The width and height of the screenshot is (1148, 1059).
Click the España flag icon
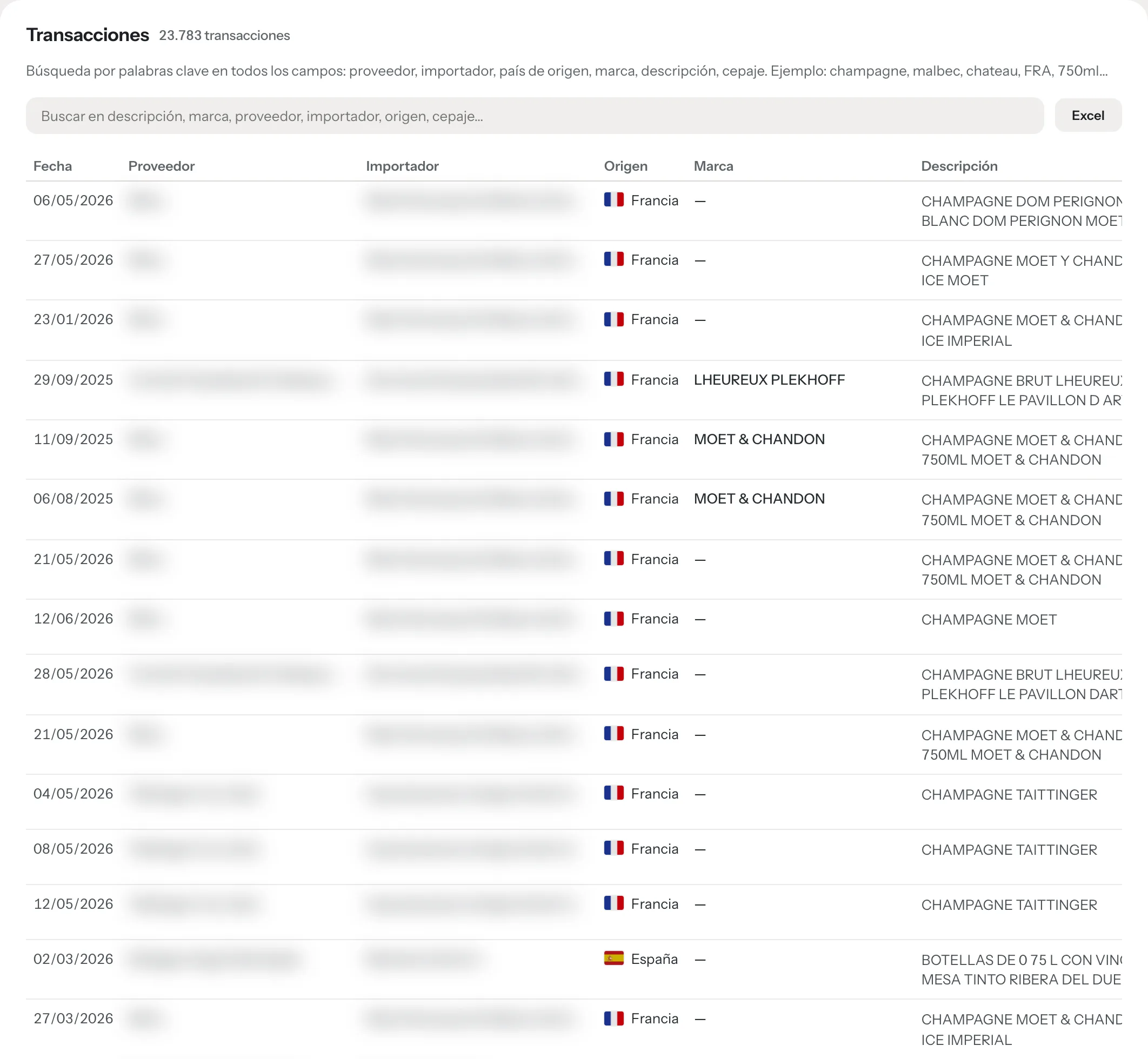[x=614, y=958]
